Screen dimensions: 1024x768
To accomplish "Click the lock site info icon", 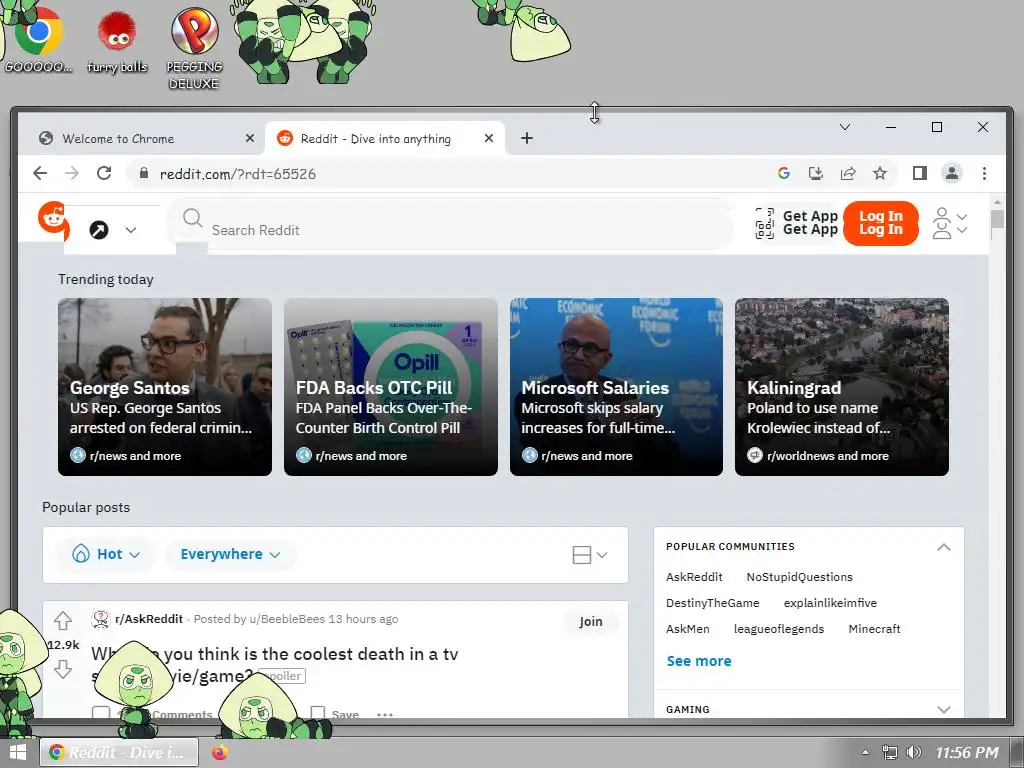I will click(x=144, y=174).
